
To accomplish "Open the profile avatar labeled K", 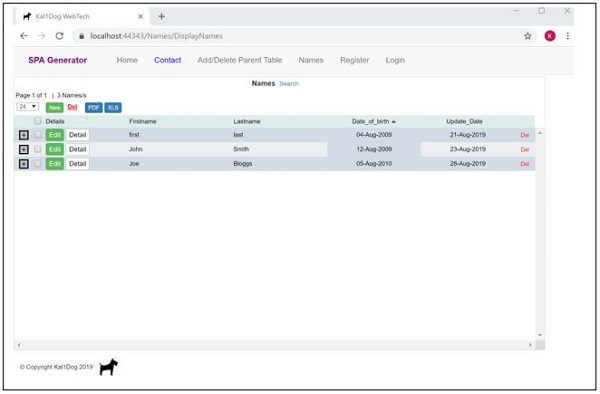I will (550, 36).
